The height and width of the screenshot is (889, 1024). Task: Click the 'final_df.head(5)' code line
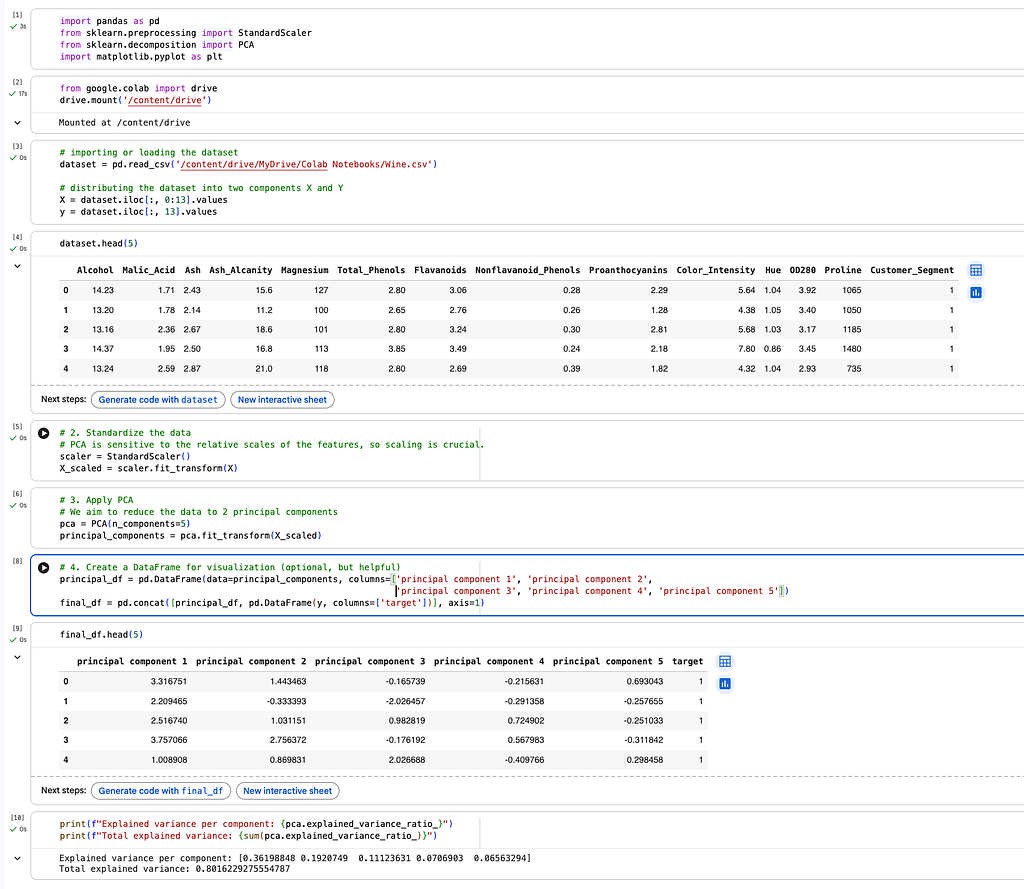(101, 635)
